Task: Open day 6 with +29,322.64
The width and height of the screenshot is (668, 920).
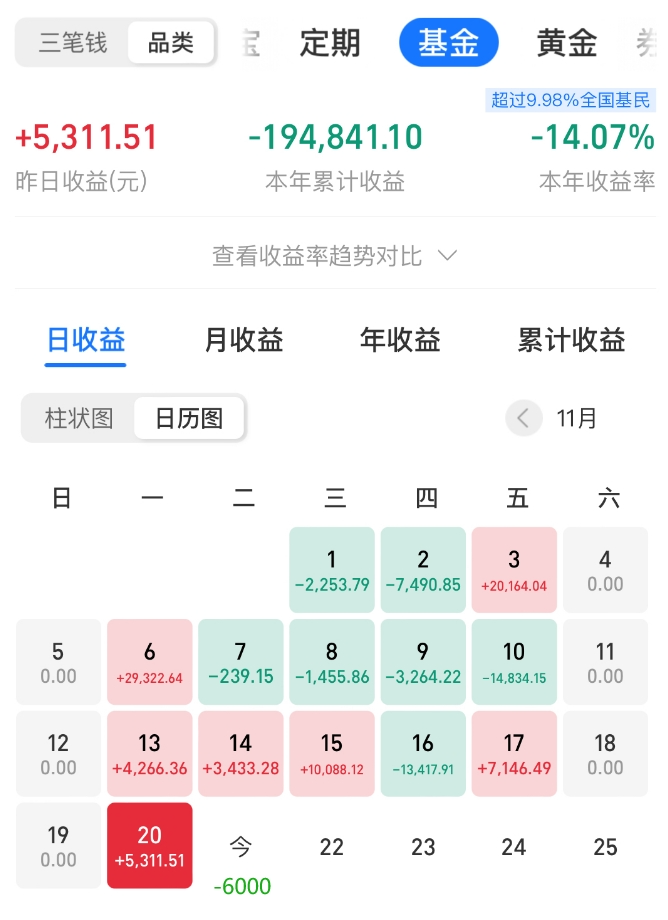Action: point(150,662)
